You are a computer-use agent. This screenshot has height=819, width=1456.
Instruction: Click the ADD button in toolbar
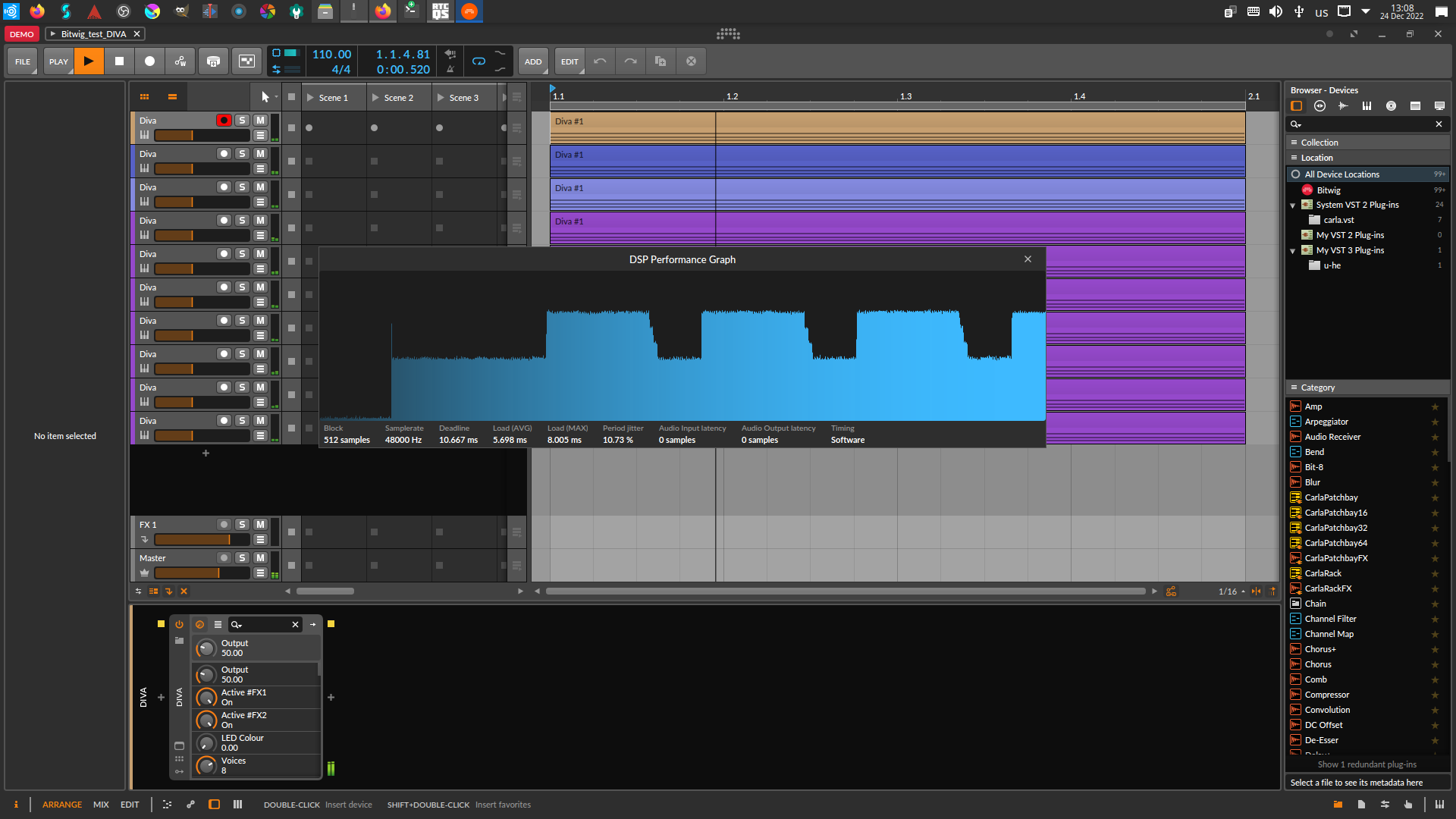tap(533, 61)
